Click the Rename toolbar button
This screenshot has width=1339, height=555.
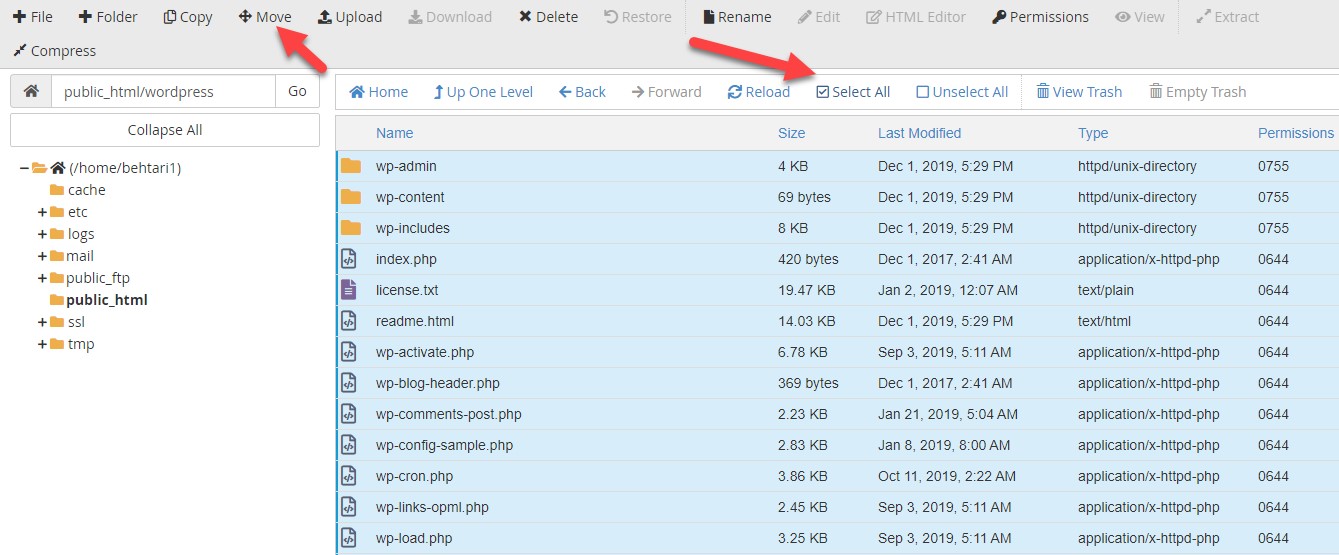[737, 17]
